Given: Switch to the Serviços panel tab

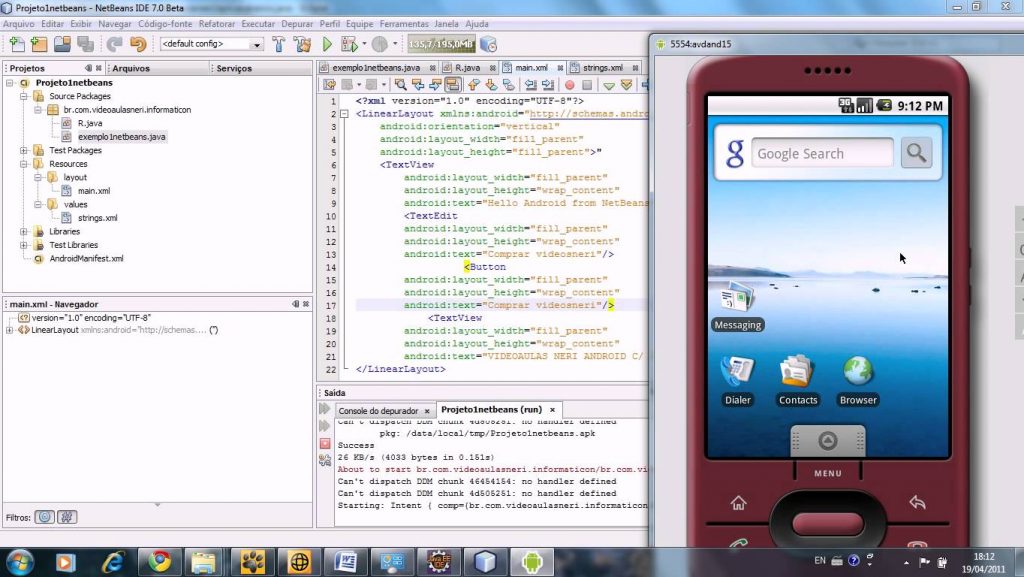Looking at the screenshot, I should pos(234,68).
